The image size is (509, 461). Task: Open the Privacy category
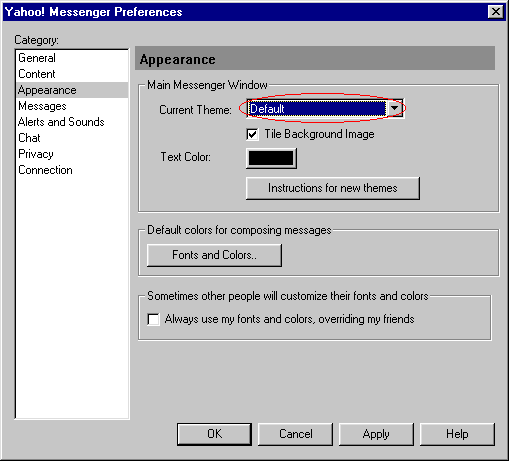pyautogui.click(x=36, y=154)
